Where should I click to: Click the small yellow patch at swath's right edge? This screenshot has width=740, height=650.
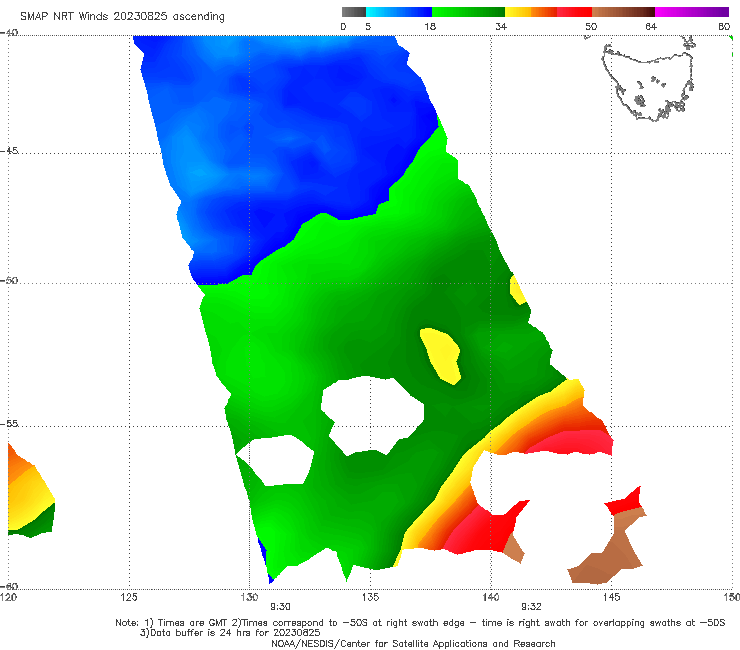[x=517, y=289]
